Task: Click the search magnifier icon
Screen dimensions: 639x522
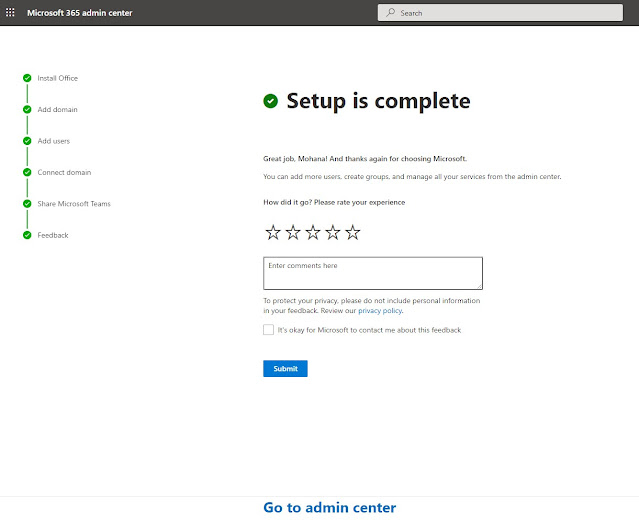Action: (x=390, y=12)
